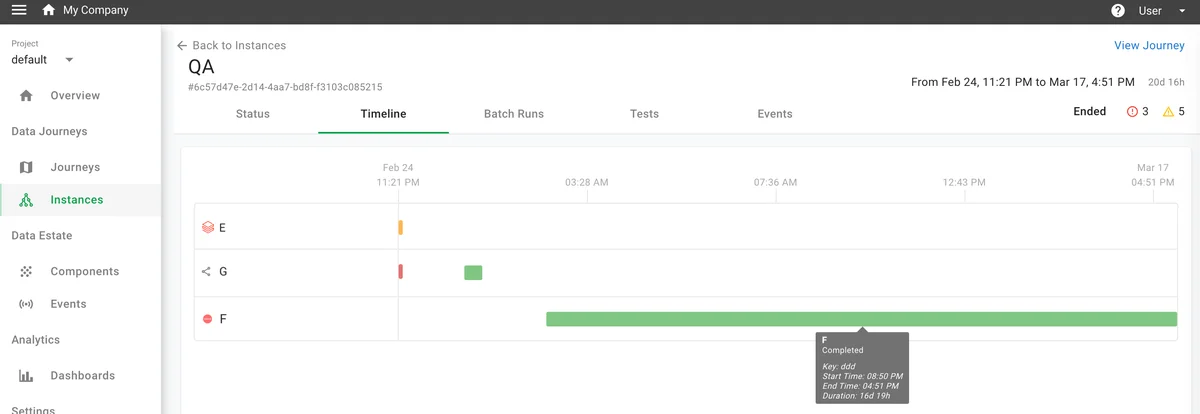Click the share icon for component G

tap(207, 272)
